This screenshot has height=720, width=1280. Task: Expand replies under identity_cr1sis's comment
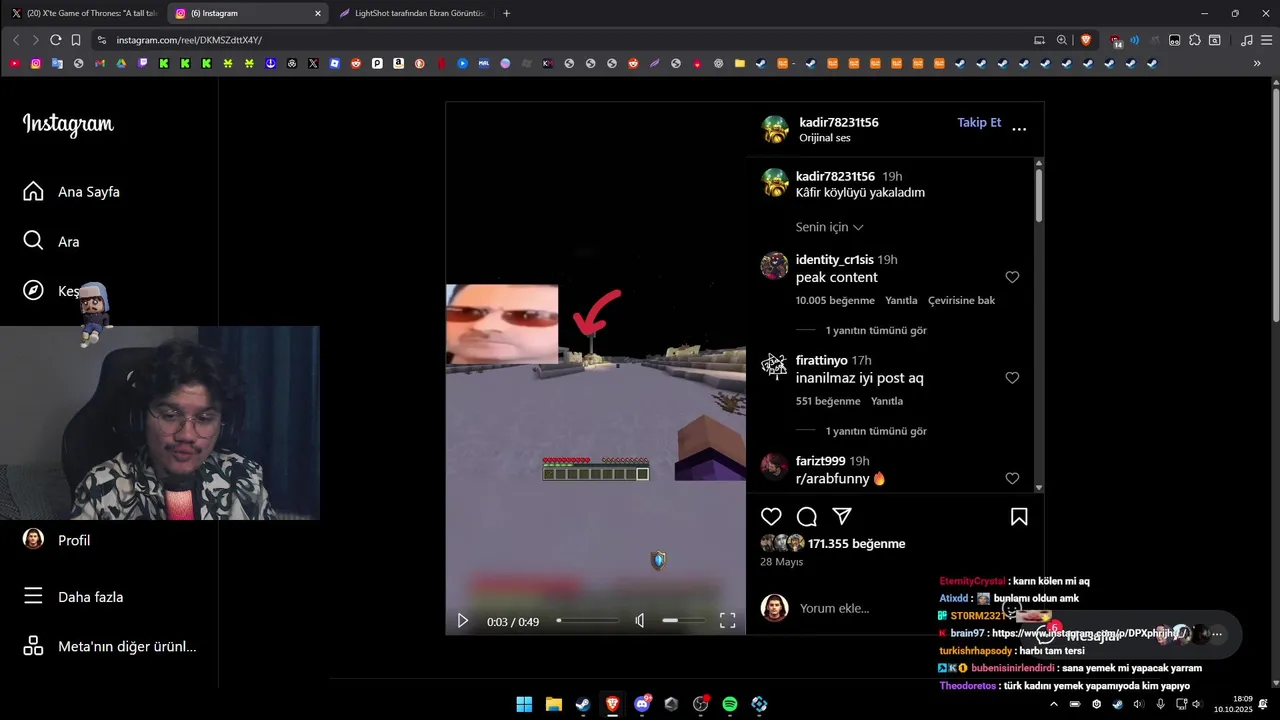[x=876, y=330]
